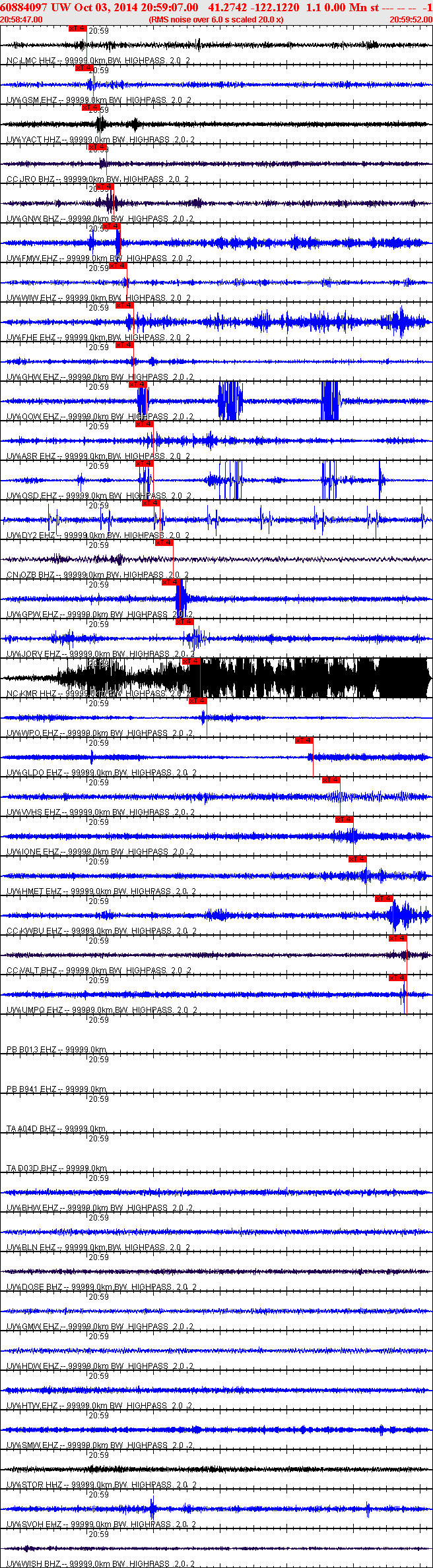Click red pick marker on VALT trace
This screenshot has width=433, height=1568.
[x=397, y=938]
